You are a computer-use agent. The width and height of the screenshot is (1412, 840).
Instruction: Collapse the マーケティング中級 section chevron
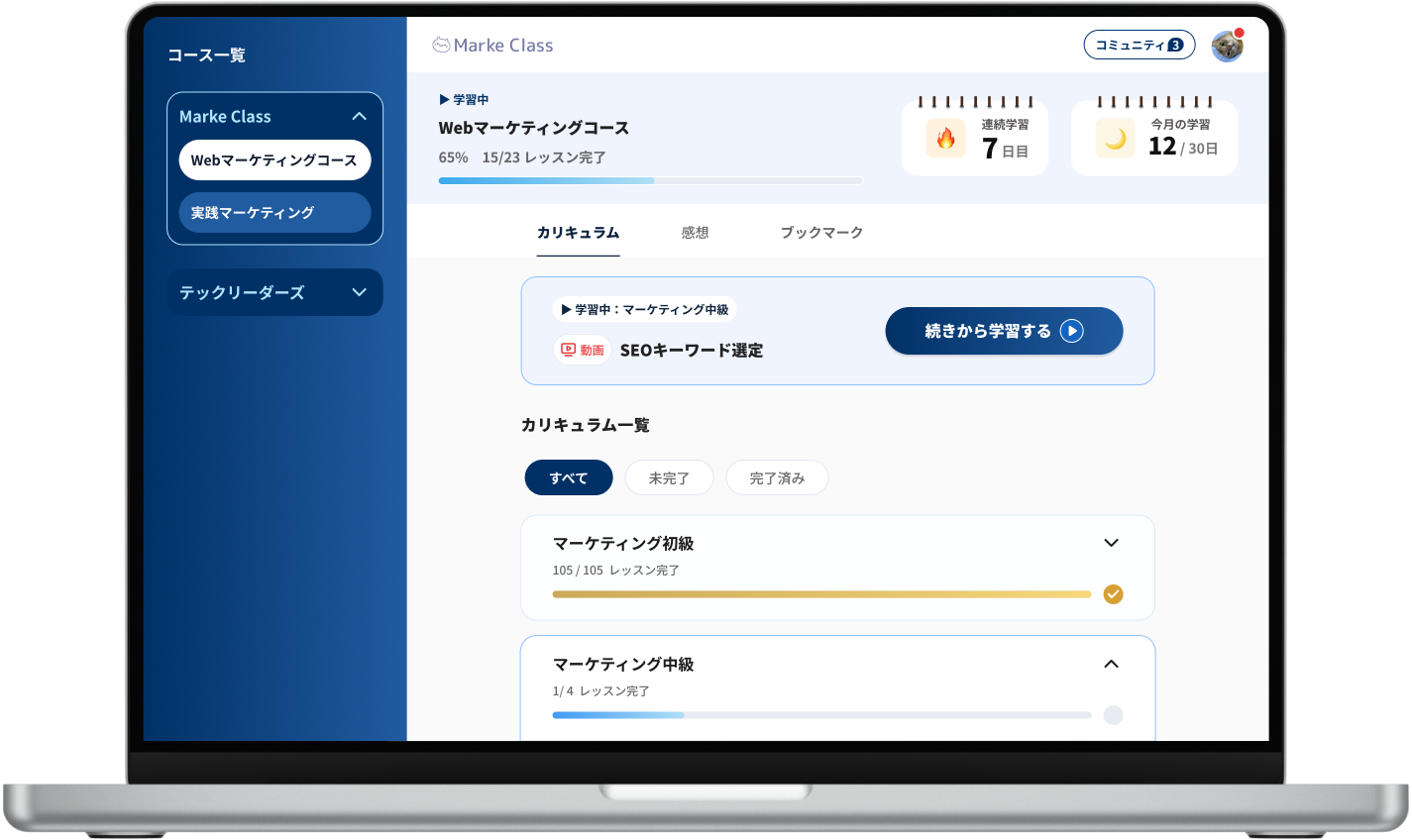tap(1111, 664)
